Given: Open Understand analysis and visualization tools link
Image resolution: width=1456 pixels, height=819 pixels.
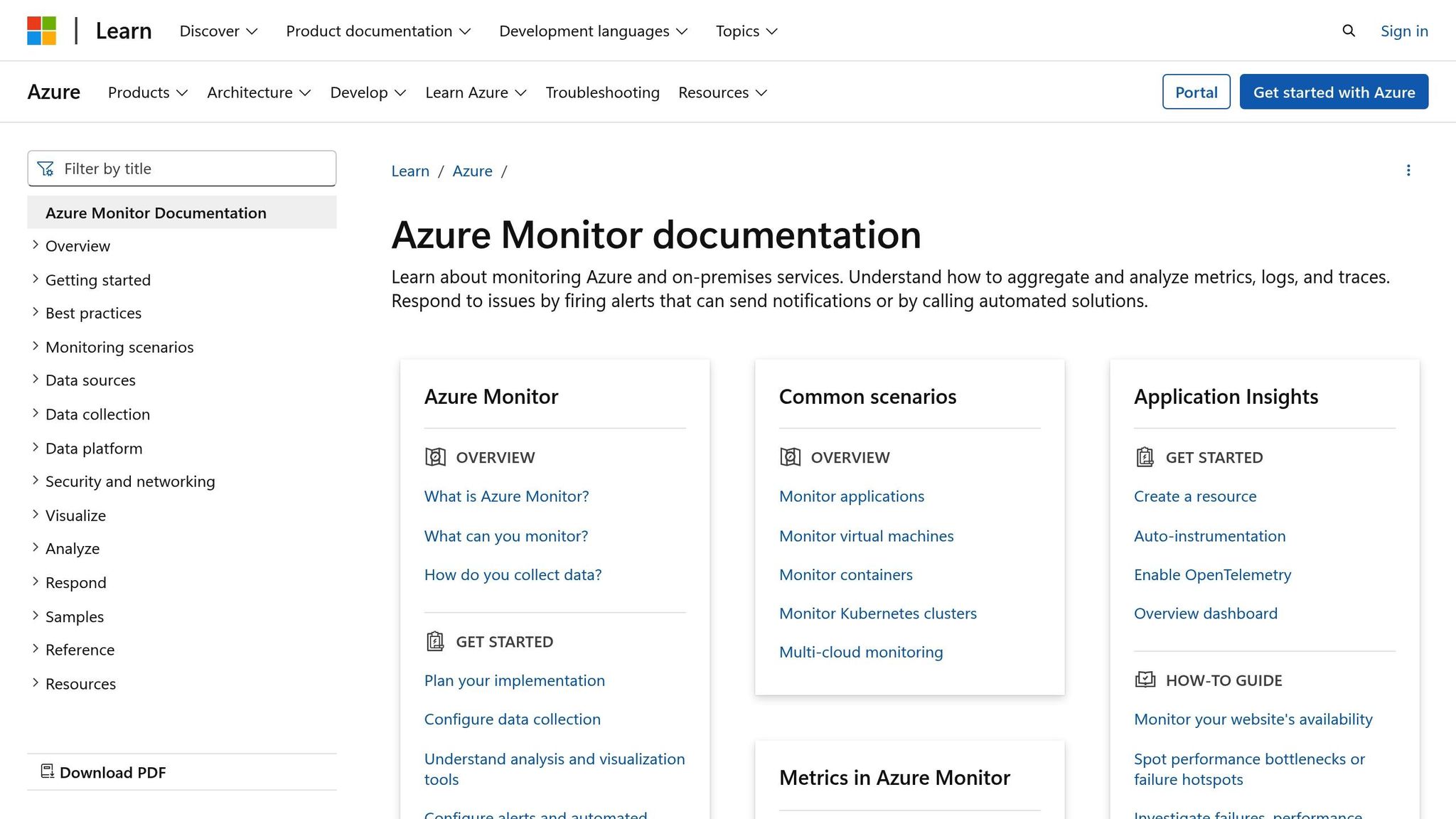Looking at the screenshot, I should (x=555, y=769).
